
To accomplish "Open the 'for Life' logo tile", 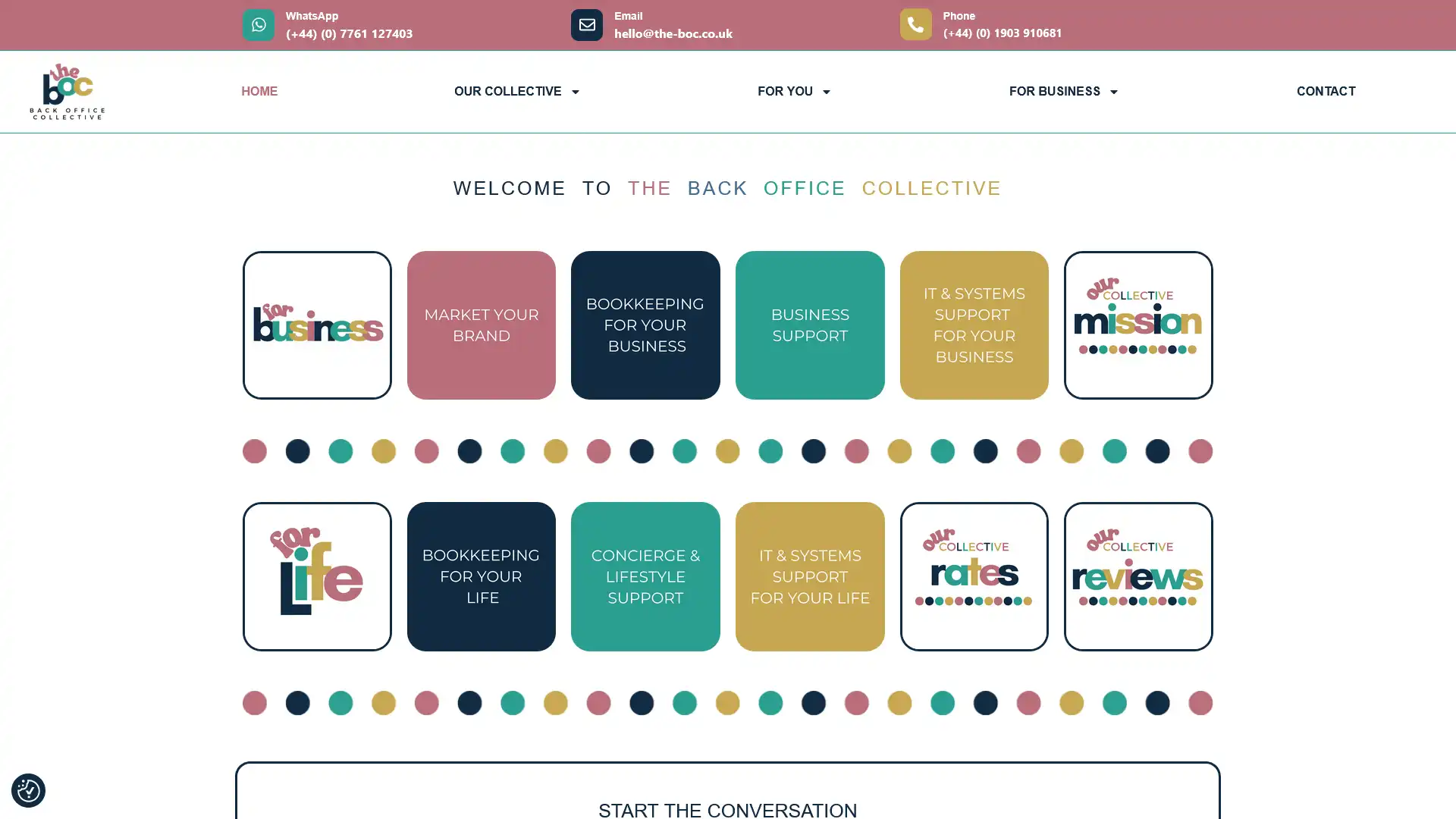I will pyautogui.click(x=317, y=576).
